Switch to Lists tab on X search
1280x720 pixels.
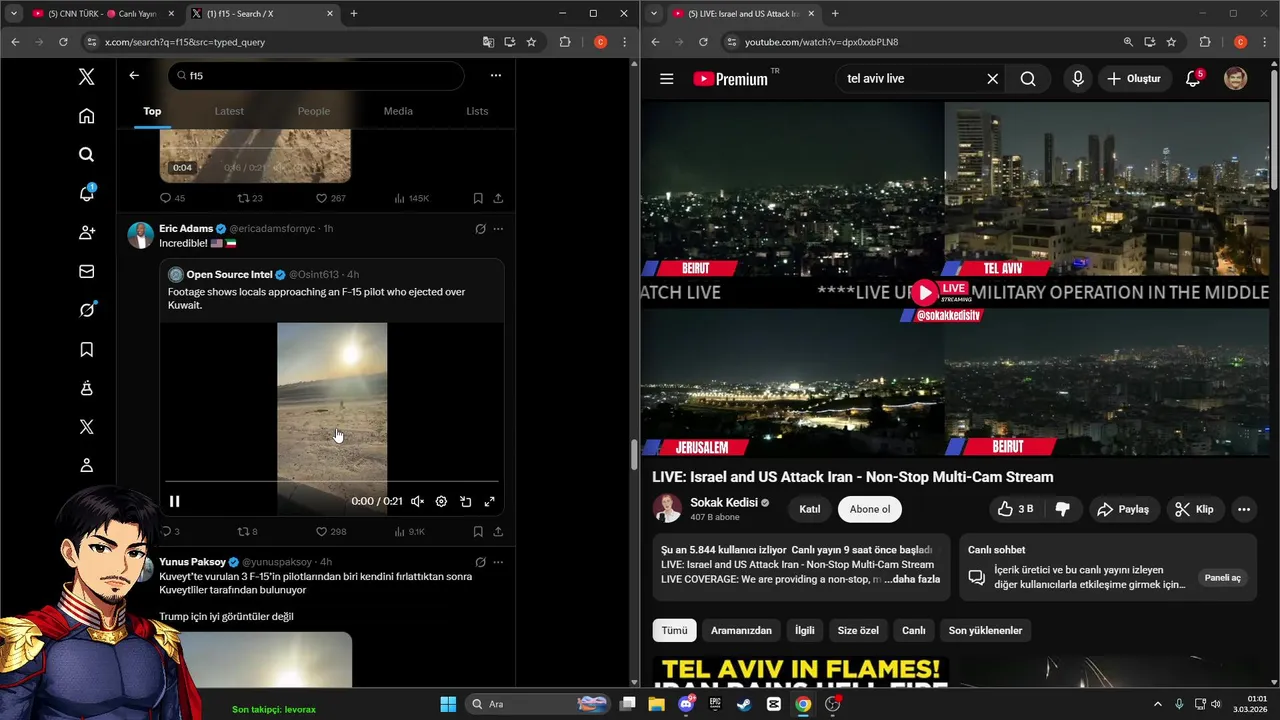pos(477,111)
